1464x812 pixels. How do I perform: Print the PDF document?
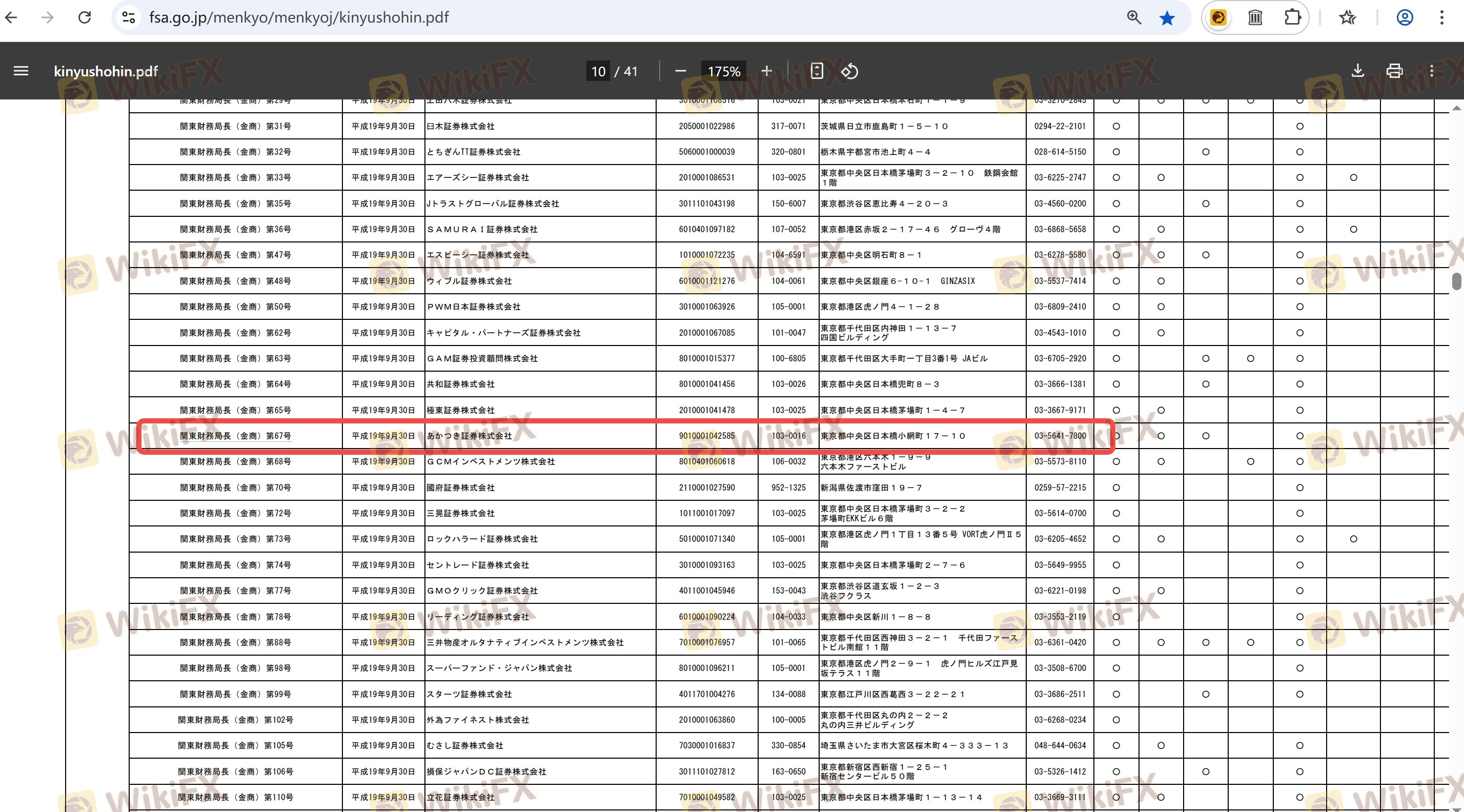tap(1395, 71)
